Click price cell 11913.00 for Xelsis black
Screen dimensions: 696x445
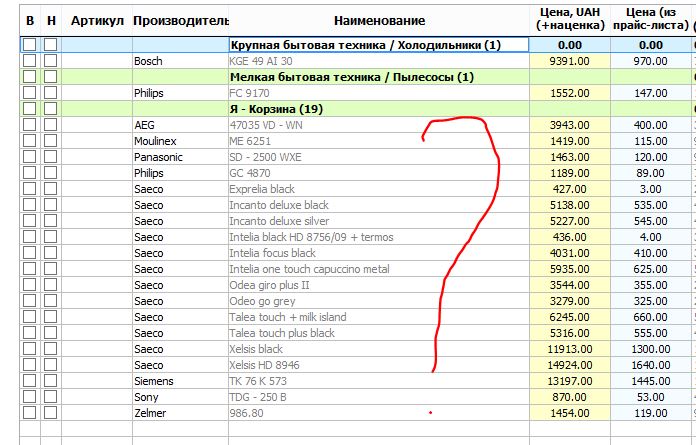click(x=570, y=349)
